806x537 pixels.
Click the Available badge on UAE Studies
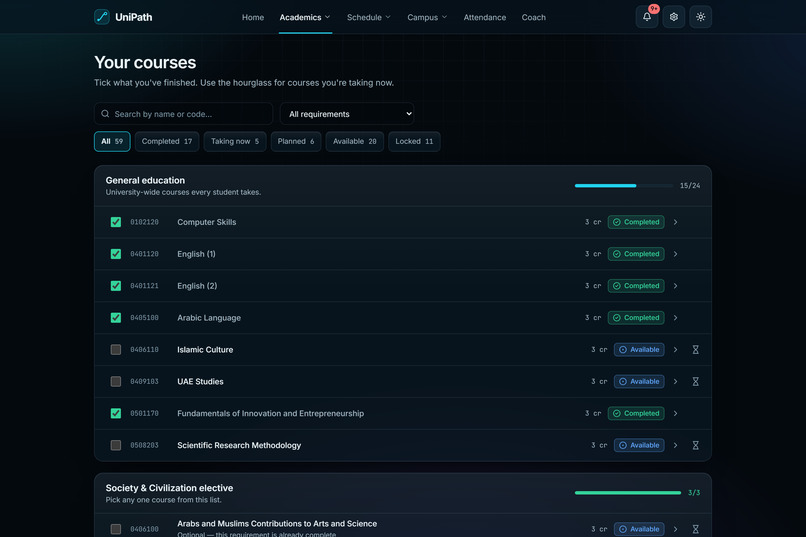(x=639, y=381)
